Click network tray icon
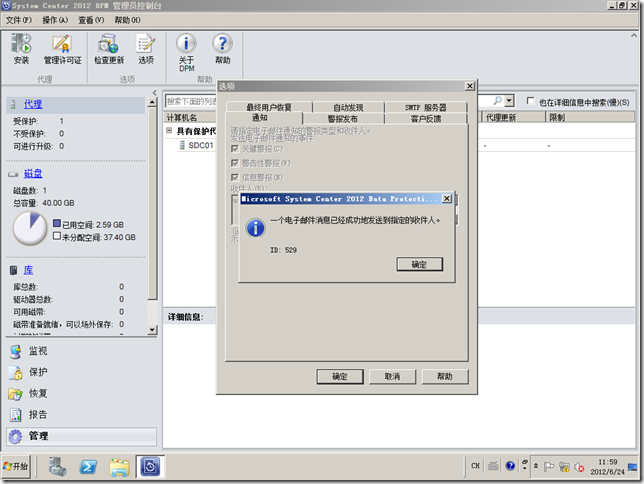The image size is (644, 484). coord(564,467)
